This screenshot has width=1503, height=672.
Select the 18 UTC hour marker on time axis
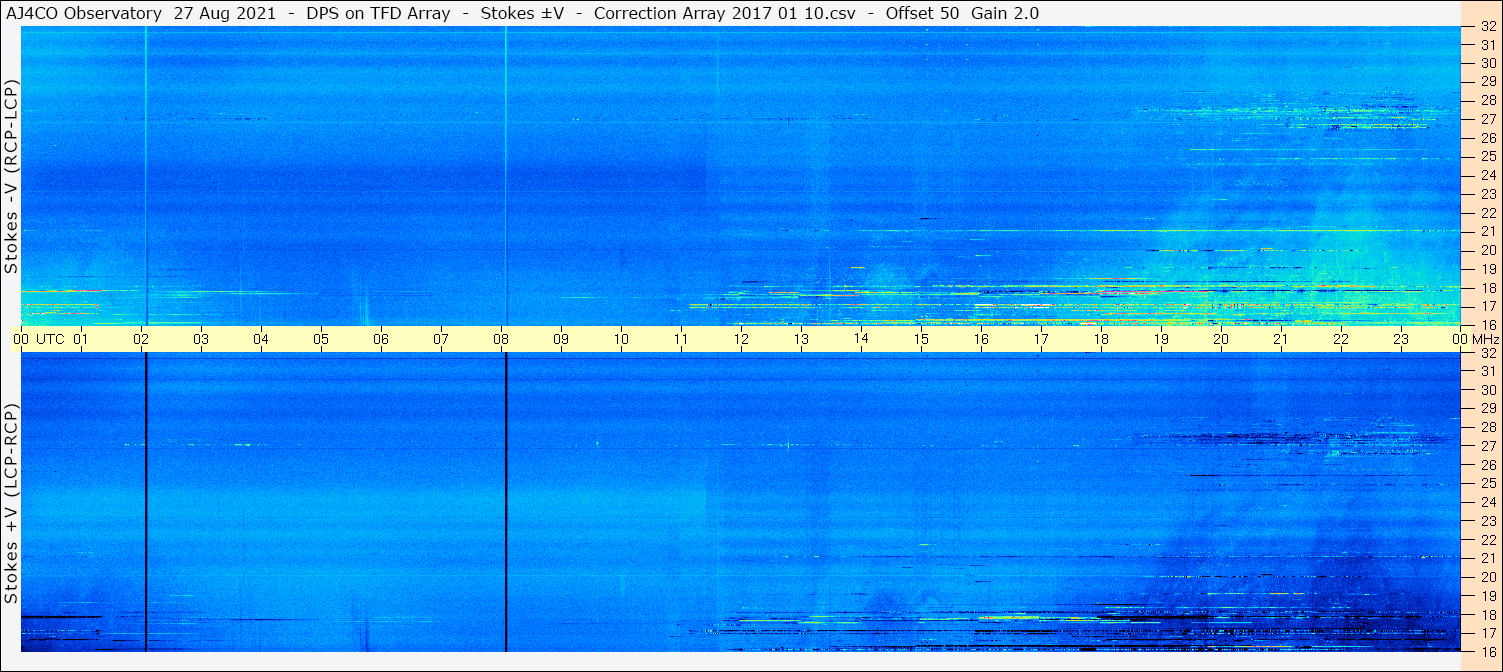pos(1101,339)
